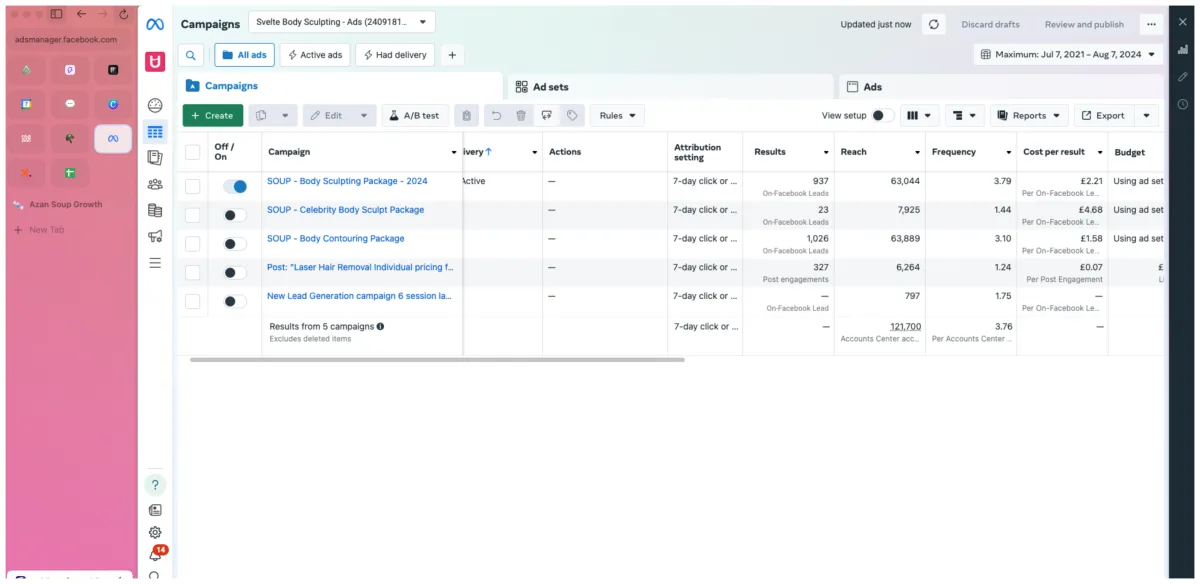Open the Help question mark icon
Viewport: 1200px width, 584px height.
pos(155,485)
